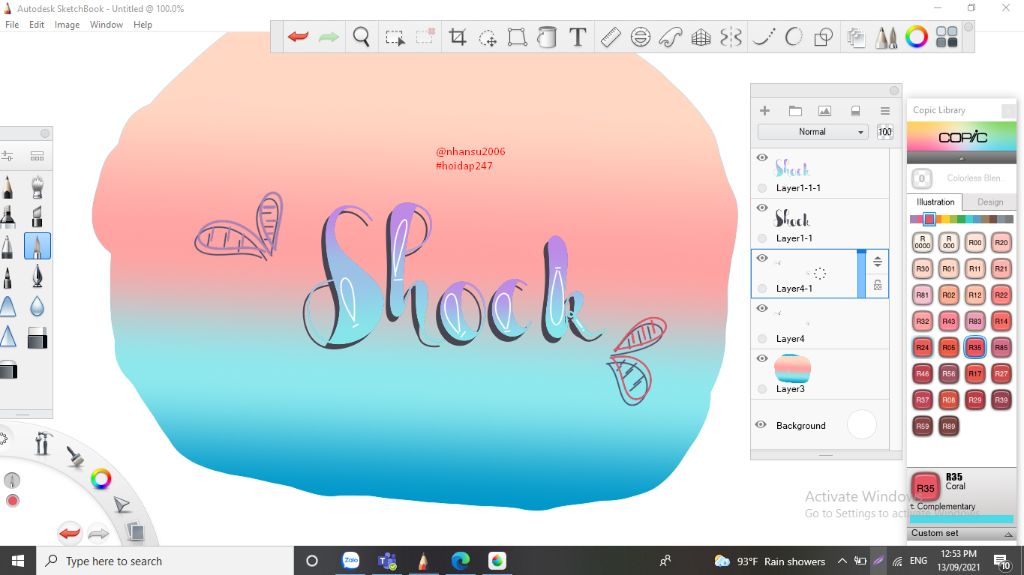Viewport: 1024px width, 575px height.
Task: Select the highlighted ink pen brush
Action: click(37, 246)
